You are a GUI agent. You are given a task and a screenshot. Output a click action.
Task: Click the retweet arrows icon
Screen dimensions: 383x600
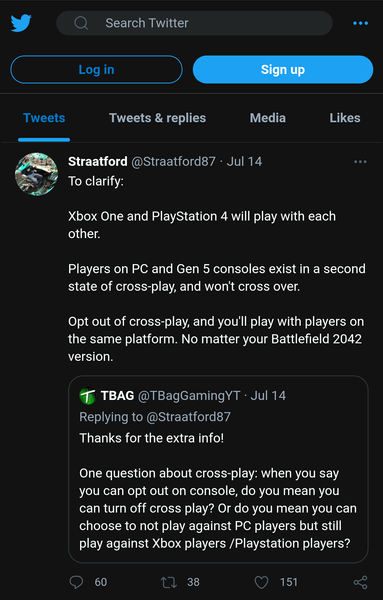point(168,582)
